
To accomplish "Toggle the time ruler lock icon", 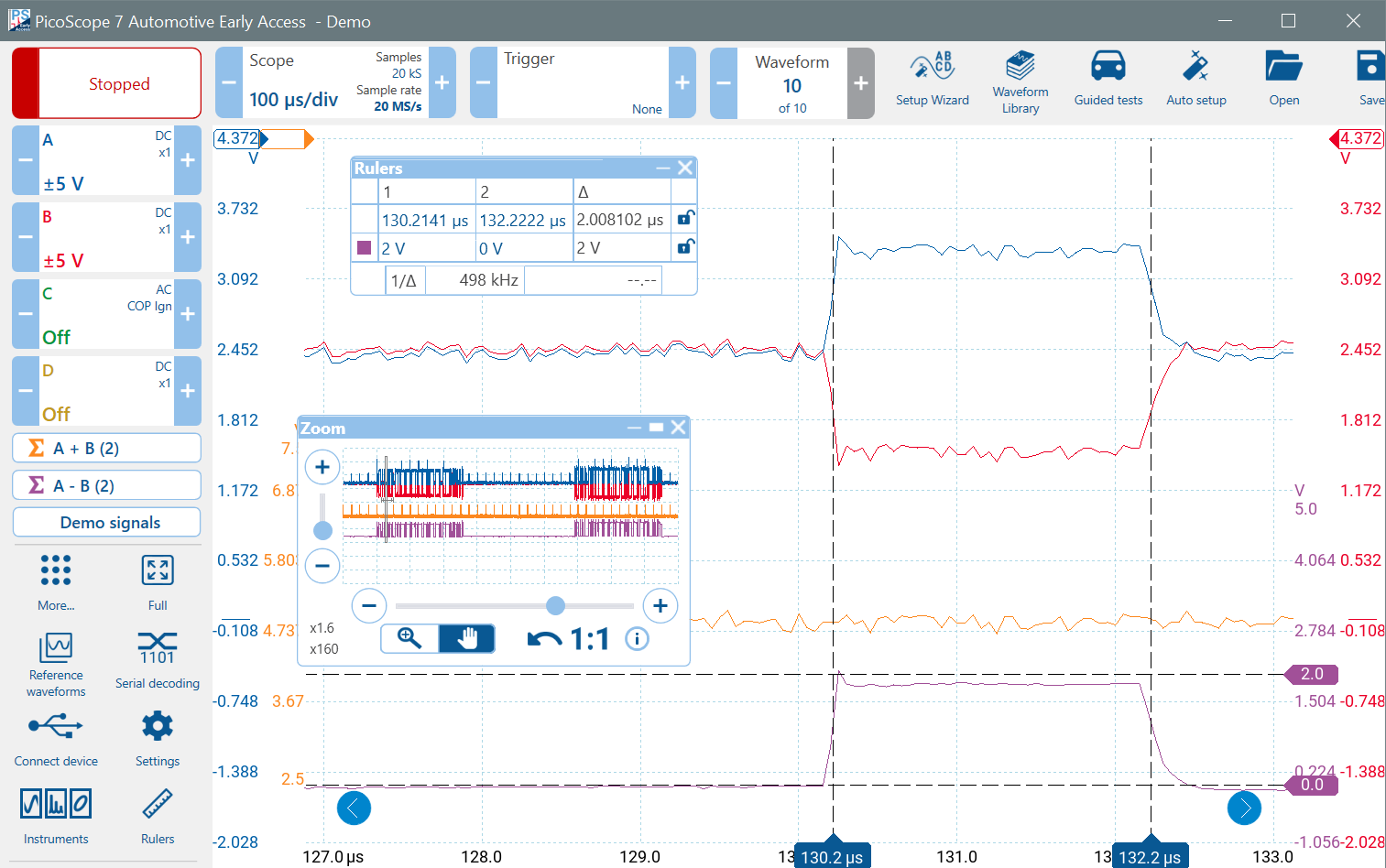I will coord(685,218).
